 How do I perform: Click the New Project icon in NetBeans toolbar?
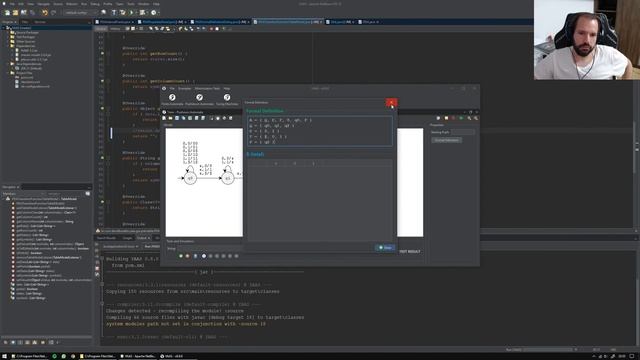click(15, 13)
